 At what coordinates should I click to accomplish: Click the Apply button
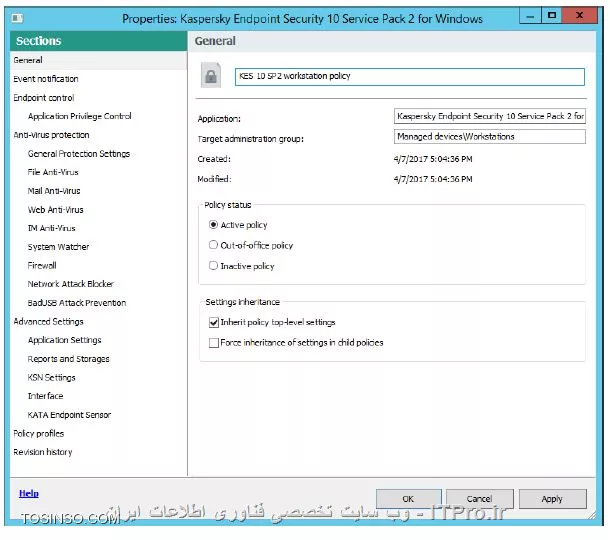point(552,499)
